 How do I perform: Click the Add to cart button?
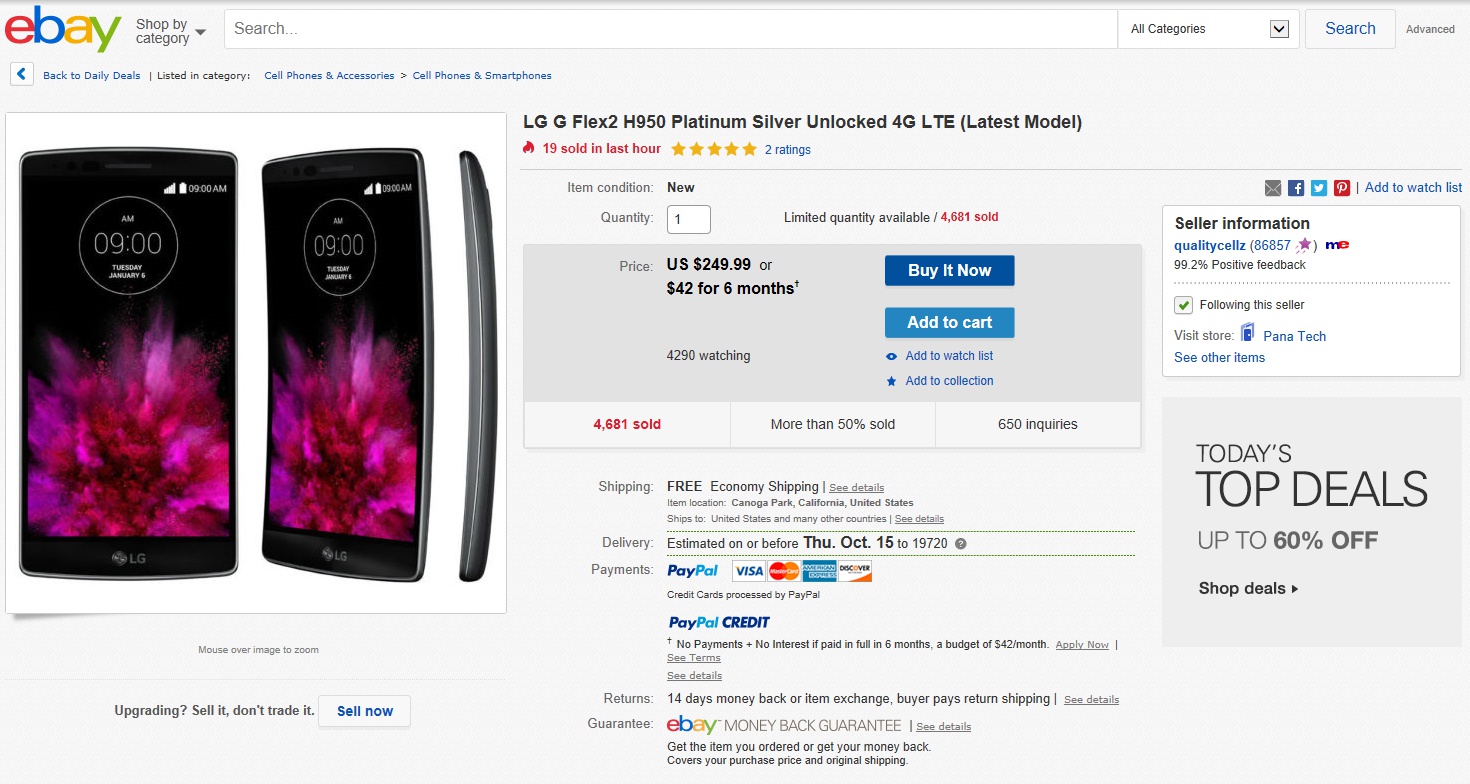[x=949, y=322]
